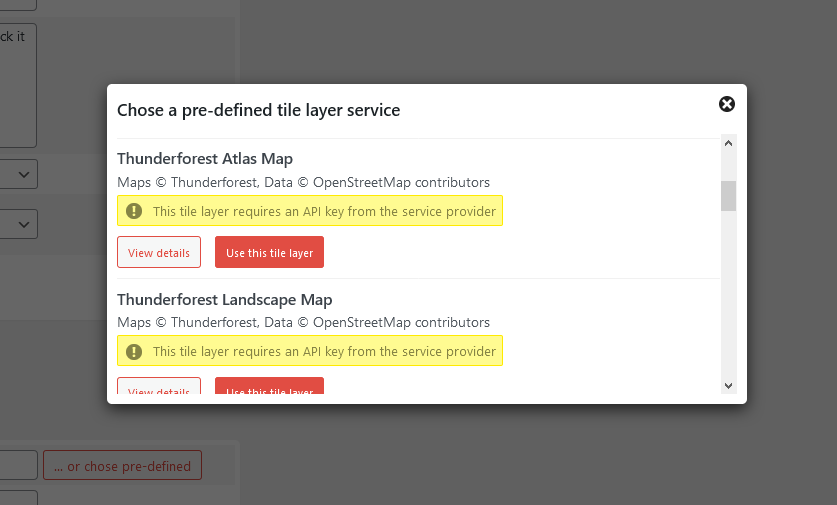Close the tile layer service dialog
This screenshot has height=505, width=837.
pos(727,104)
